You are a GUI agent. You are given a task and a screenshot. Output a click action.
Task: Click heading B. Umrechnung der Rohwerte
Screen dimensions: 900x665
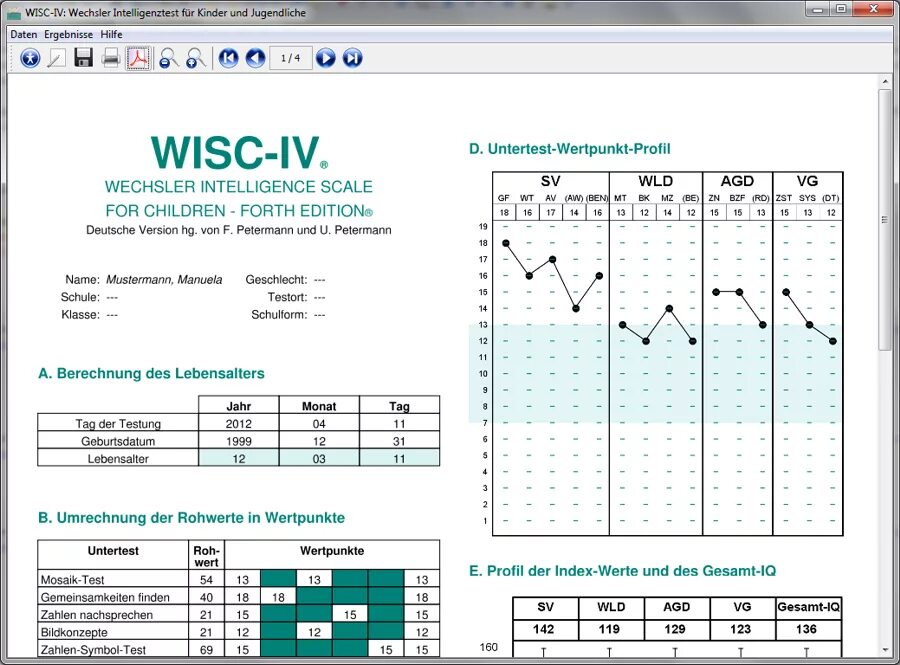191,518
